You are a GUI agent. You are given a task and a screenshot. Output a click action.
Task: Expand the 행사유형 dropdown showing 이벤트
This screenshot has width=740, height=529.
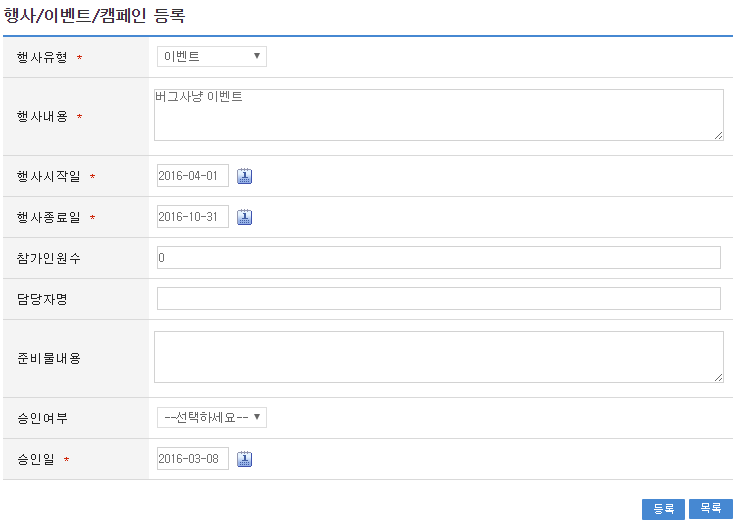tap(212, 57)
